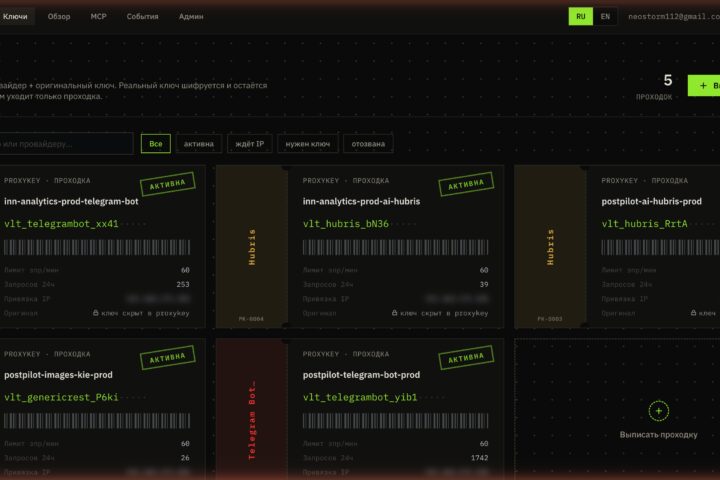
Task: Open the События tab
Action: (142, 17)
